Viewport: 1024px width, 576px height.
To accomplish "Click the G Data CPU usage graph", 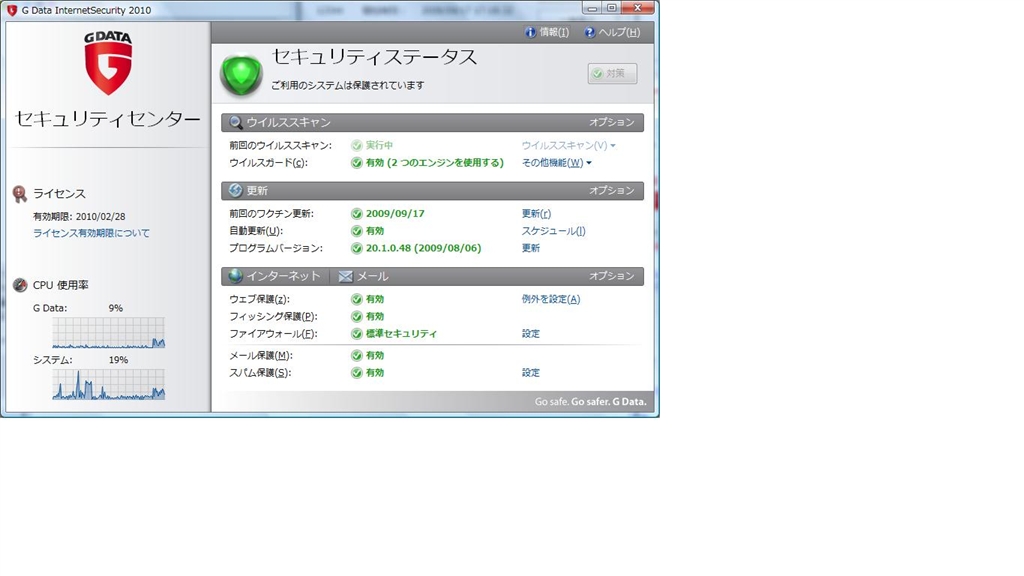I will pos(108,332).
